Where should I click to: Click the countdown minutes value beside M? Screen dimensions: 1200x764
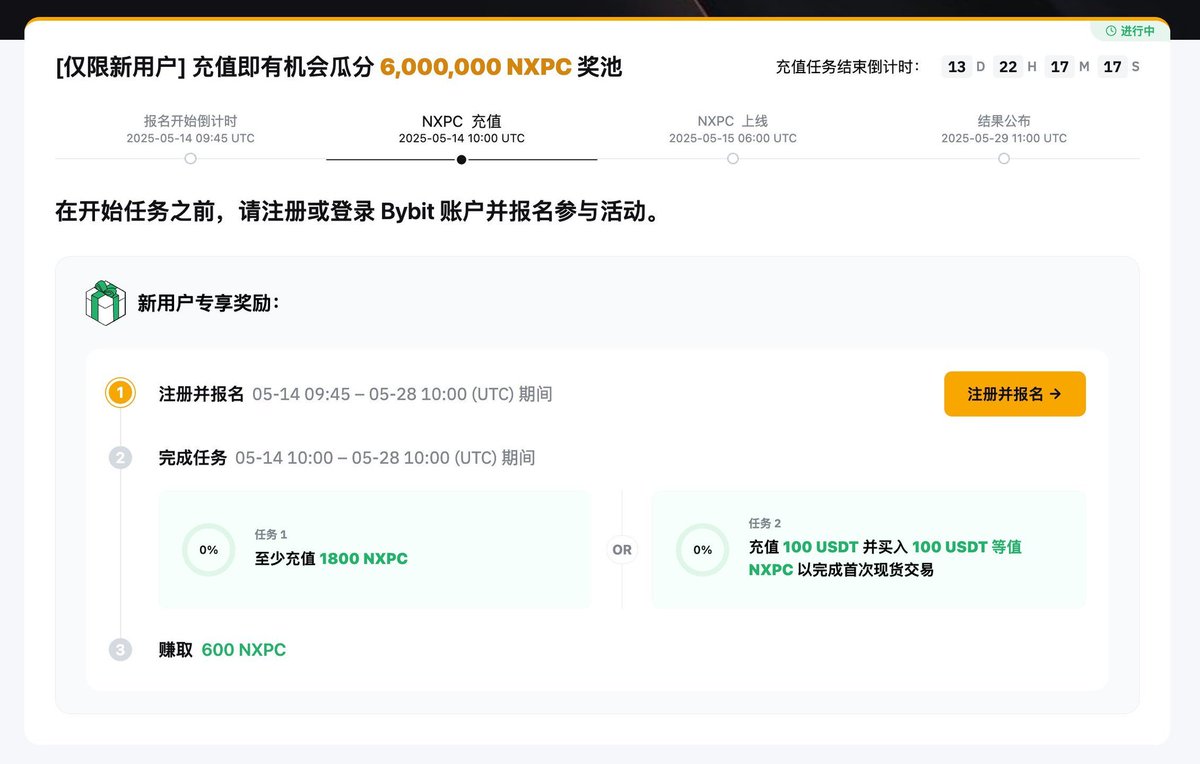pyautogui.click(x=1060, y=67)
